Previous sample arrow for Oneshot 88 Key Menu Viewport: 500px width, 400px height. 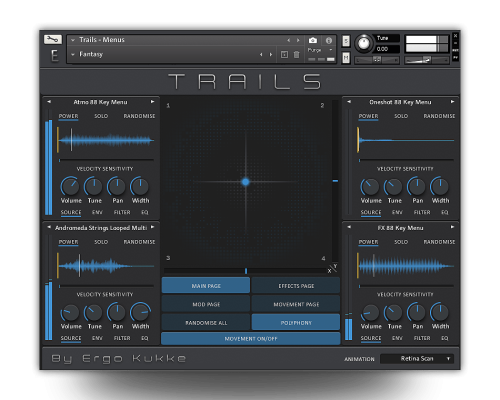click(349, 102)
